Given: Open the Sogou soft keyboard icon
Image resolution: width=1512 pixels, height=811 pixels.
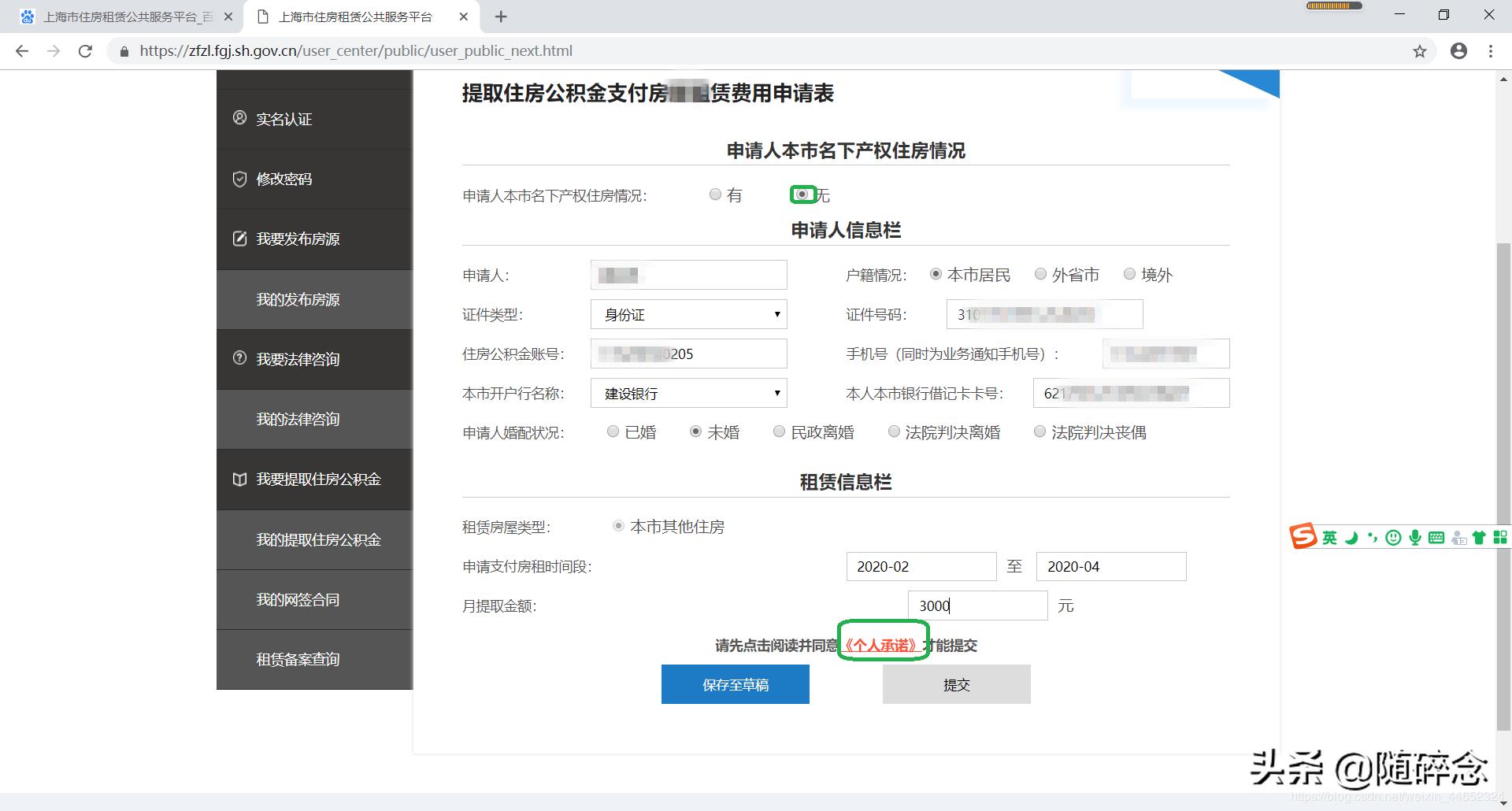Looking at the screenshot, I should coord(1437,537).
